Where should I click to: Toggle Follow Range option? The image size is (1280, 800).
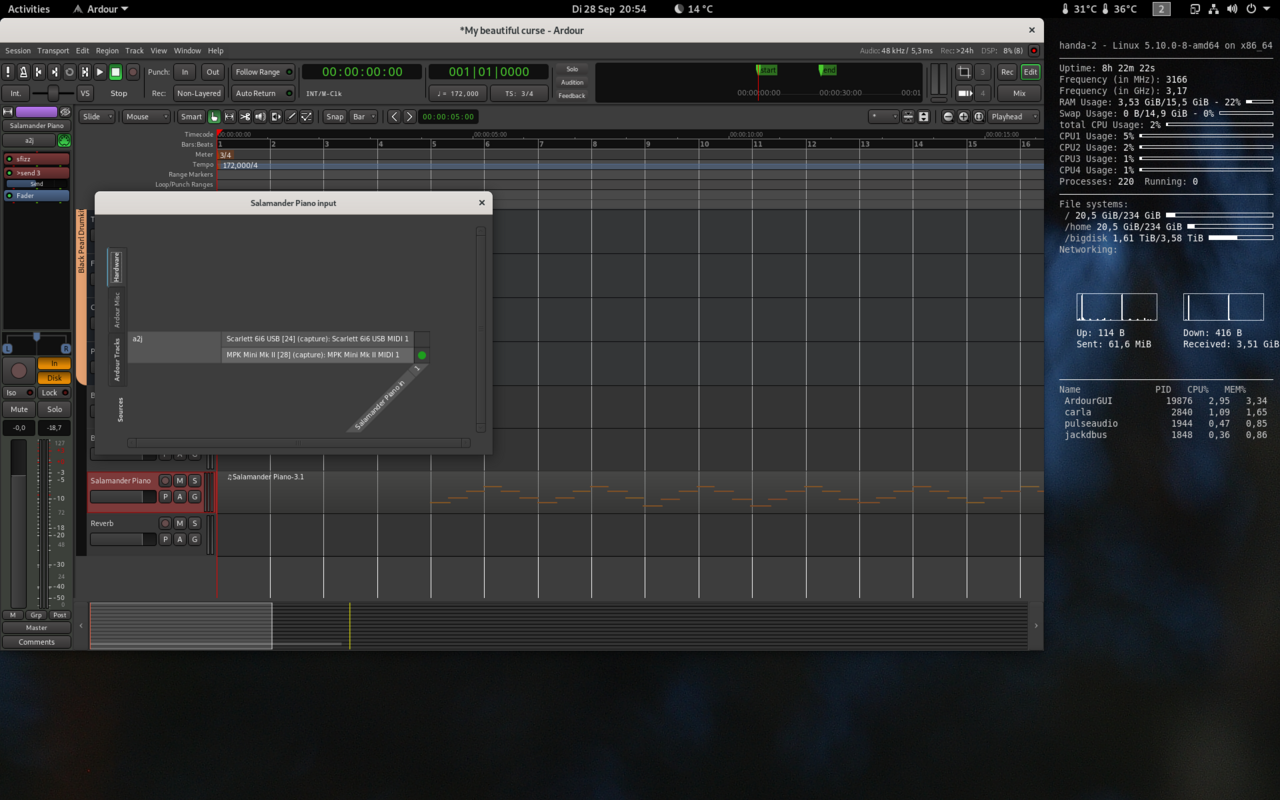[263, 72]
